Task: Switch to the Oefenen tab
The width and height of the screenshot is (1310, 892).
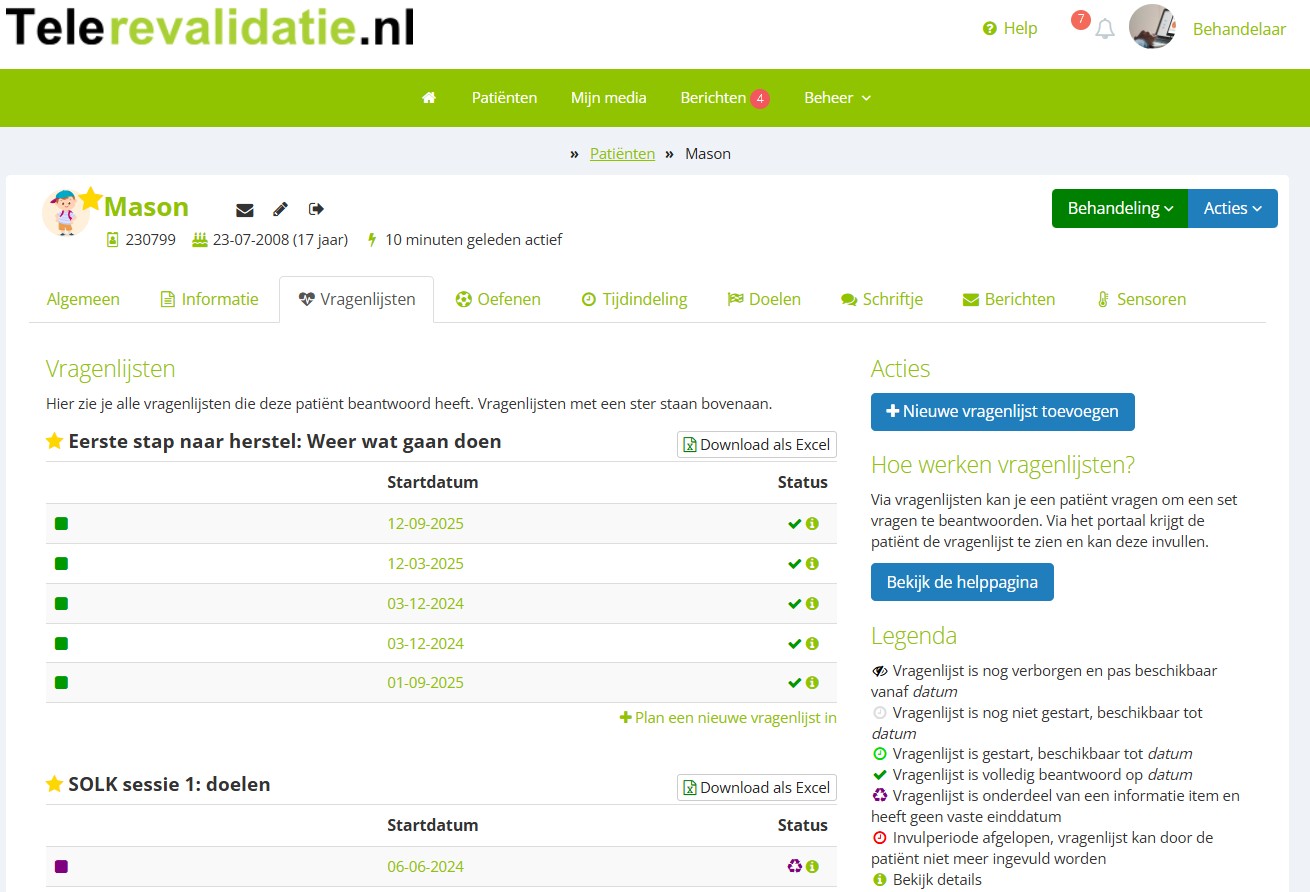Action: pos(498,299)
